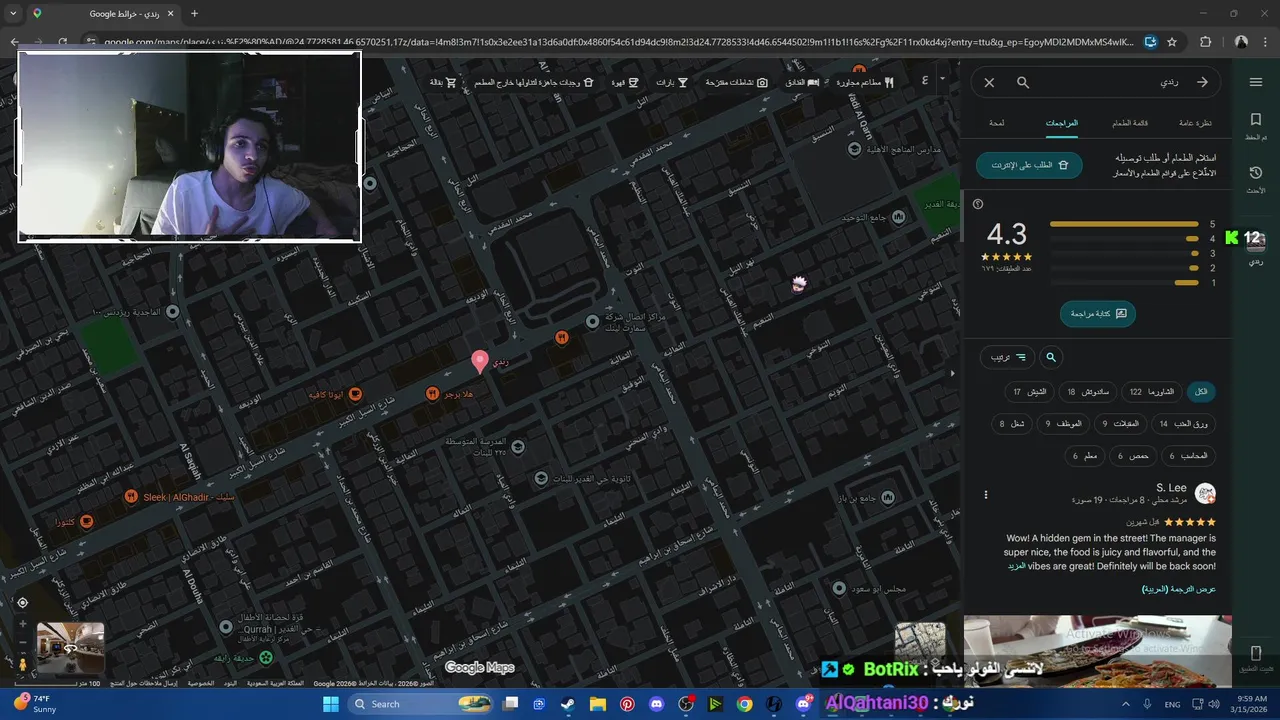Click the review food photo thumbnail
This screenshot has height=720, width=1280.
pos(1097,651)
